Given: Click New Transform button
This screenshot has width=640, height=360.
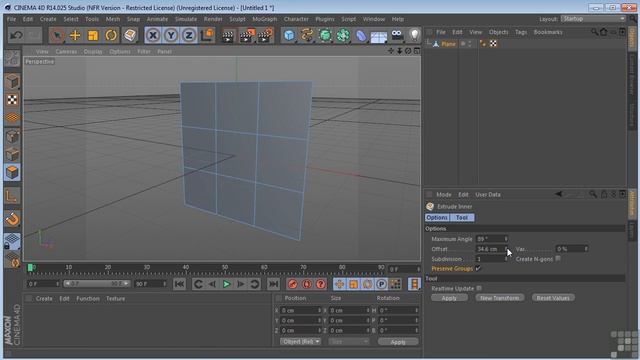Looking at the screenshot, I should (500, 298).
